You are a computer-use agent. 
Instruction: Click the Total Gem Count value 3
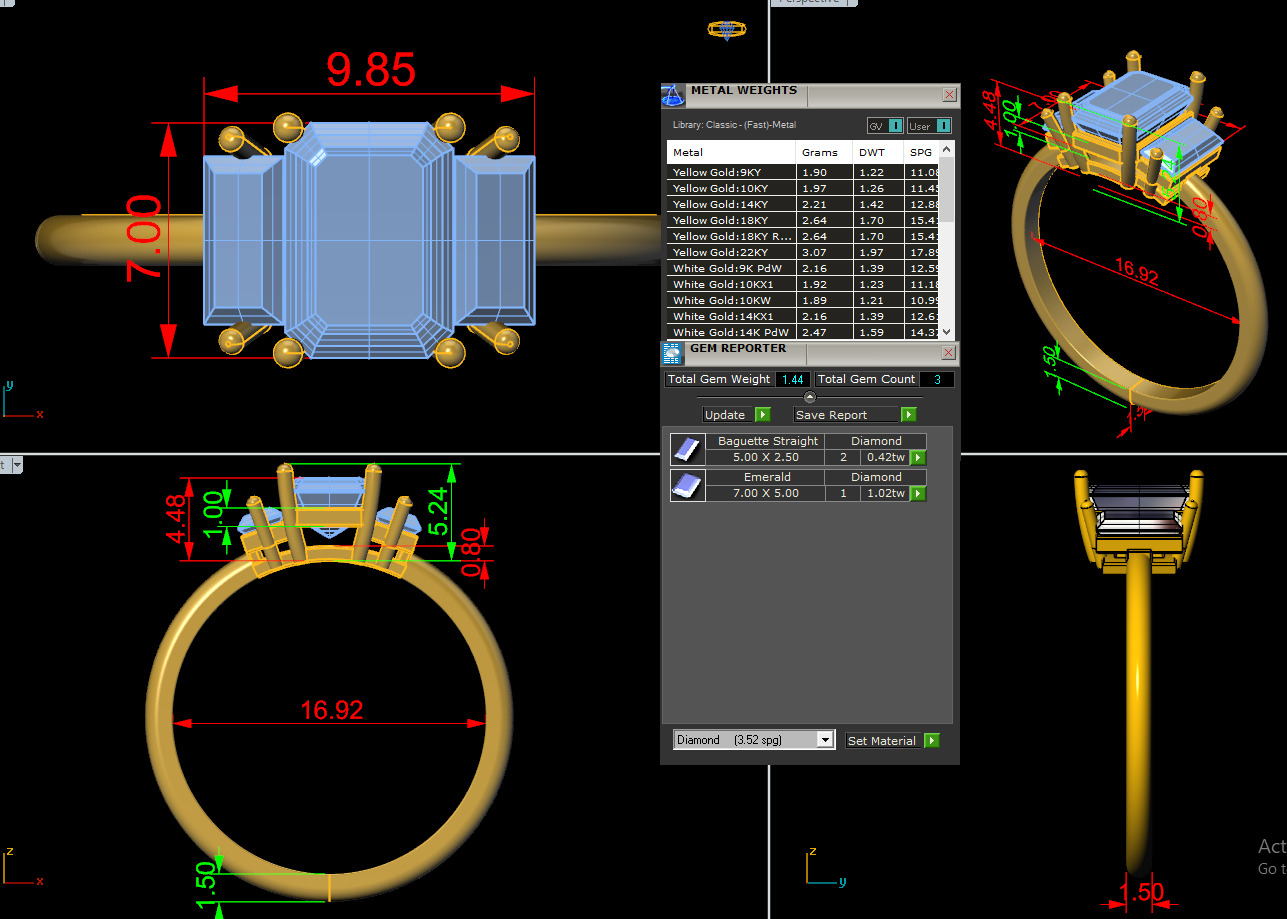coord(936,380)
